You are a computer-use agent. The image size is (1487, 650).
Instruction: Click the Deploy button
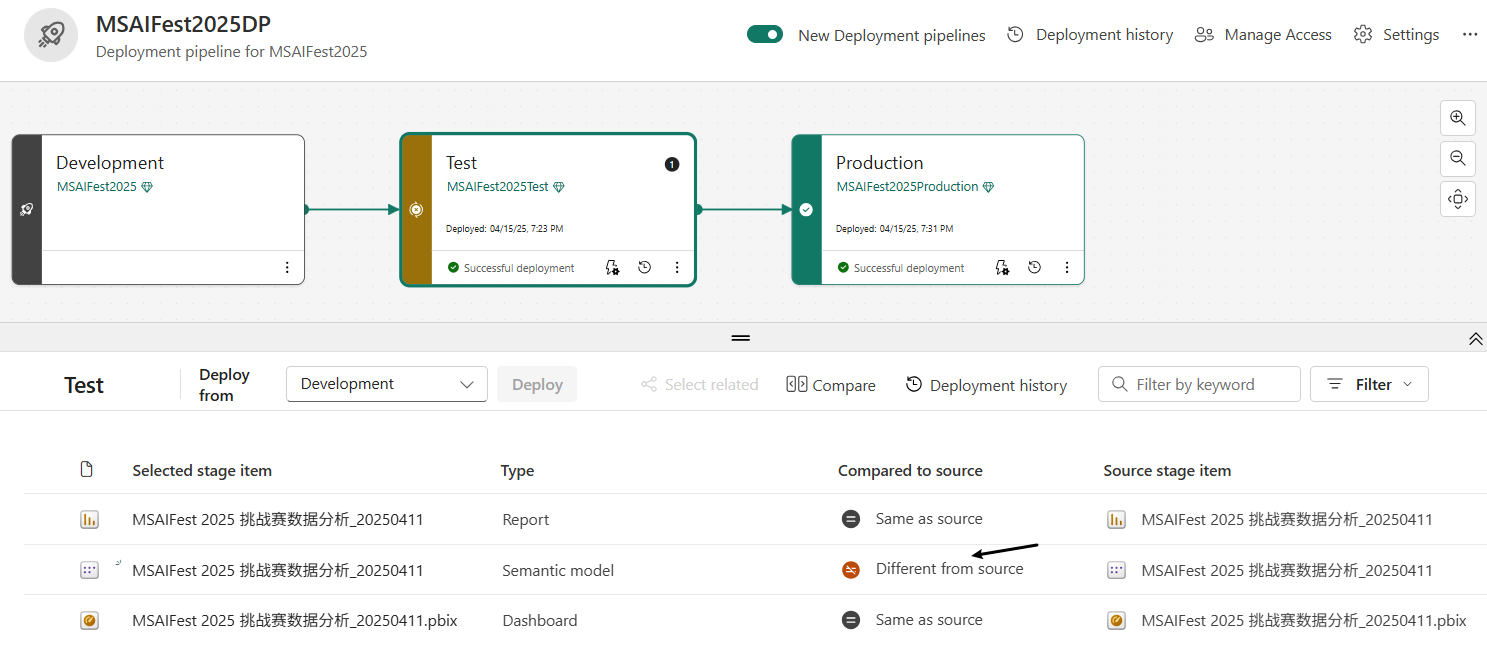point(537,384)
